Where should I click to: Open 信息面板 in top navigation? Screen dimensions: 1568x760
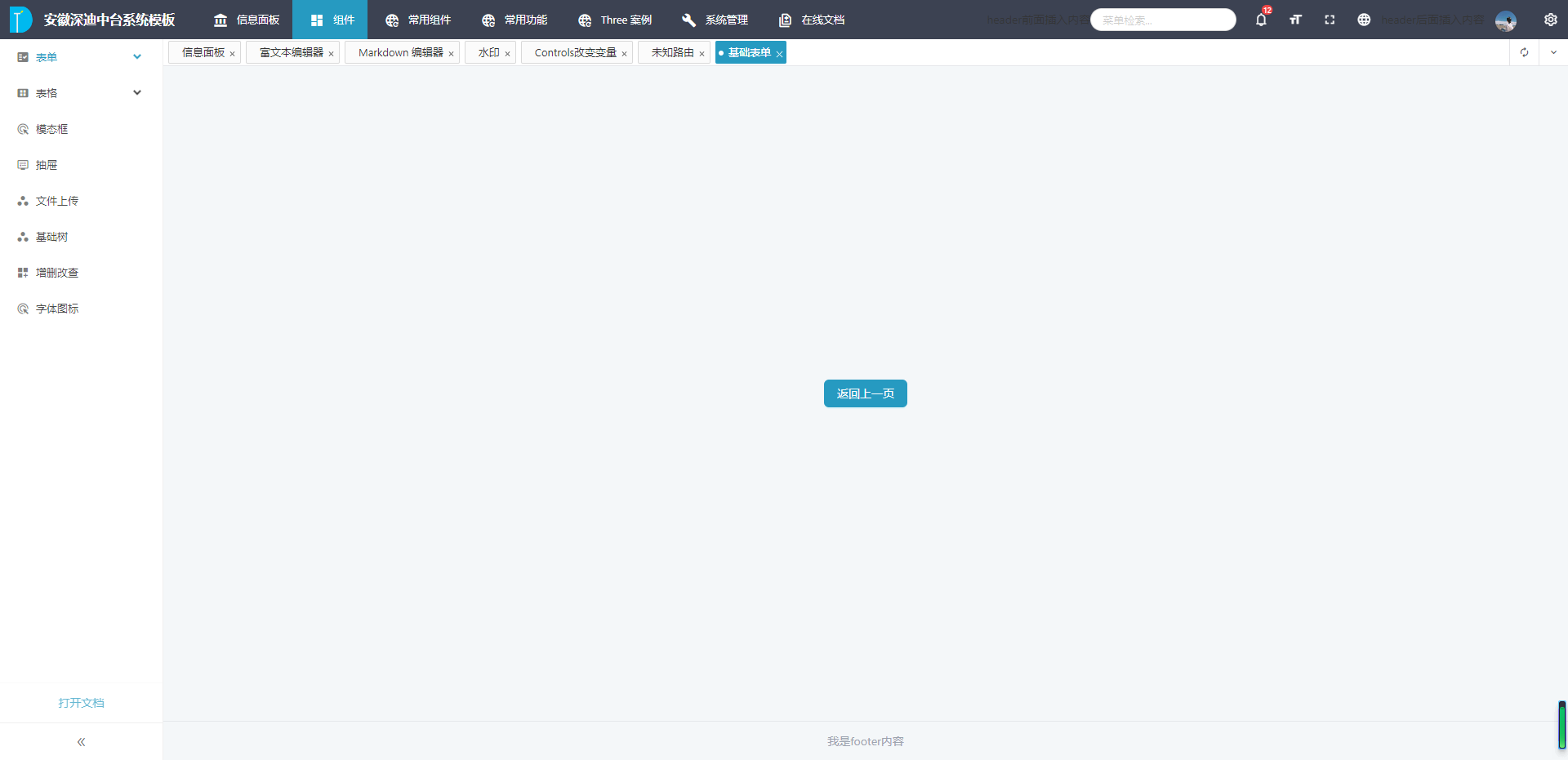(x=247, y=20)
